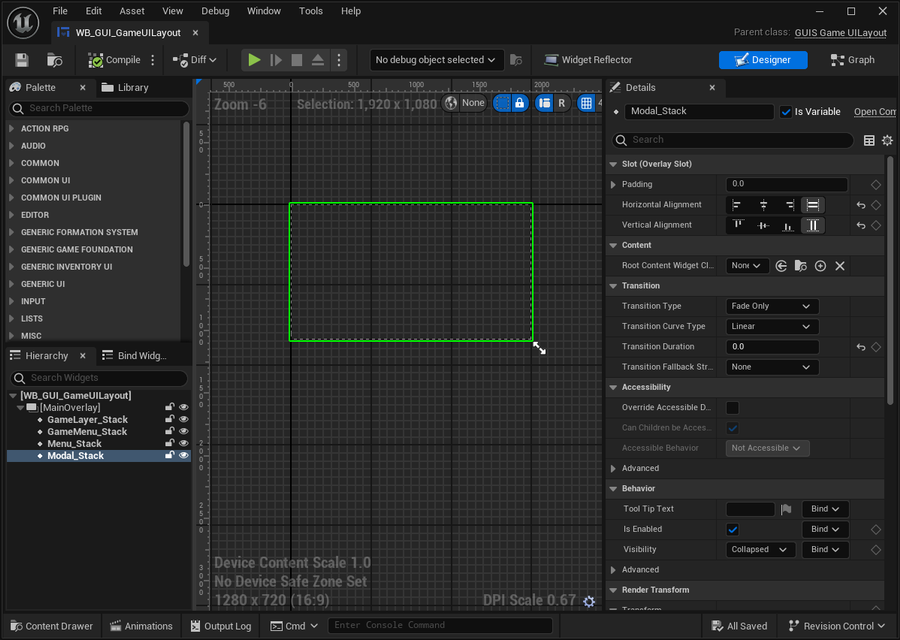Expand the ACTION RPG palette category
The width and height of the screenshot is (900, 640).
point(11,129)
